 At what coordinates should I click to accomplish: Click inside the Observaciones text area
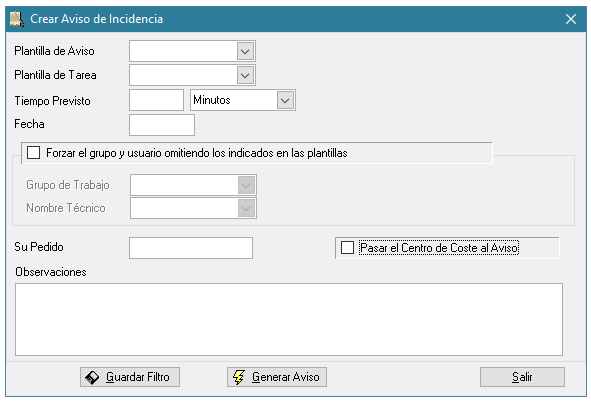[289, 319]
